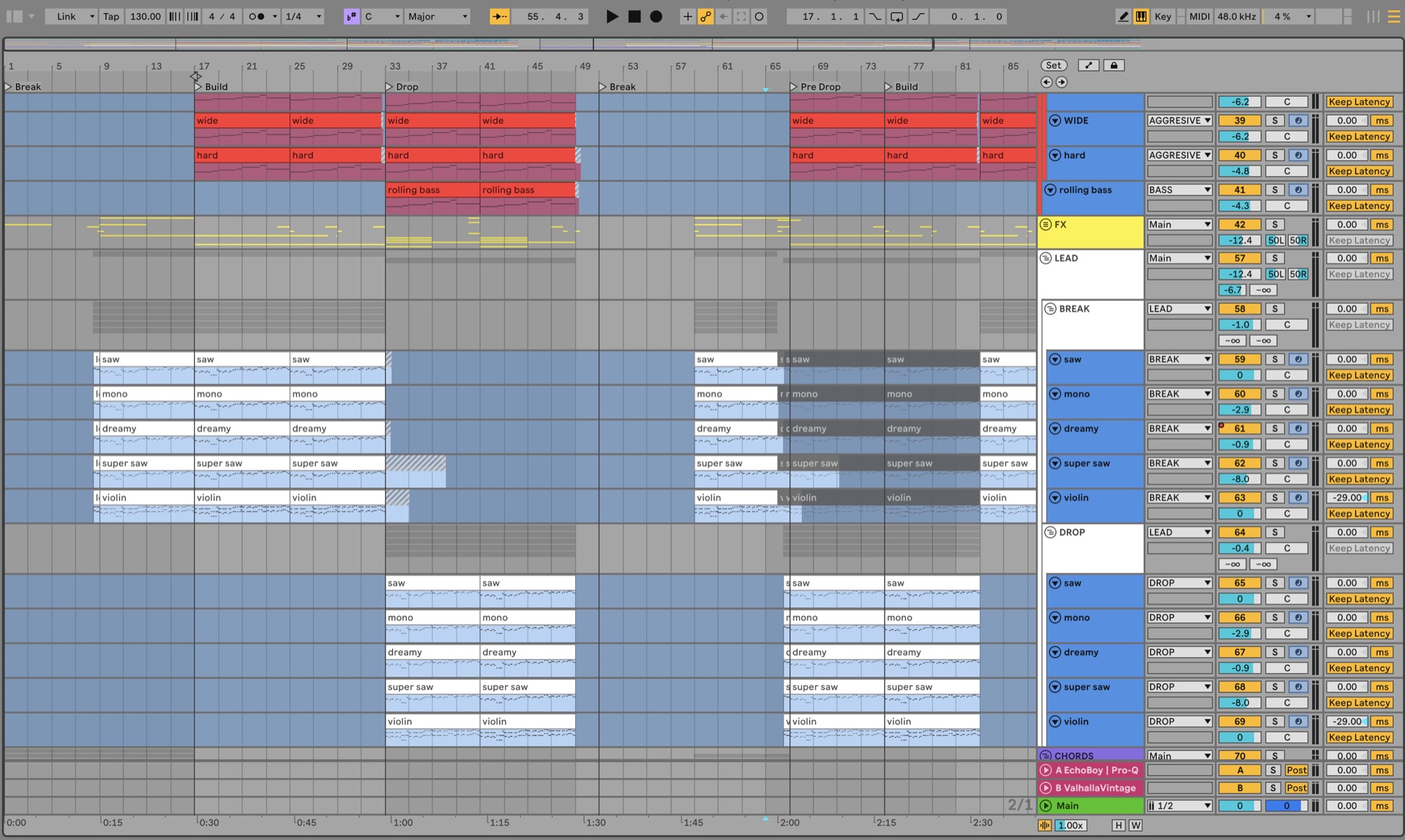
Task: Click the Stop transport button
Action: click(x=634, y=16)
